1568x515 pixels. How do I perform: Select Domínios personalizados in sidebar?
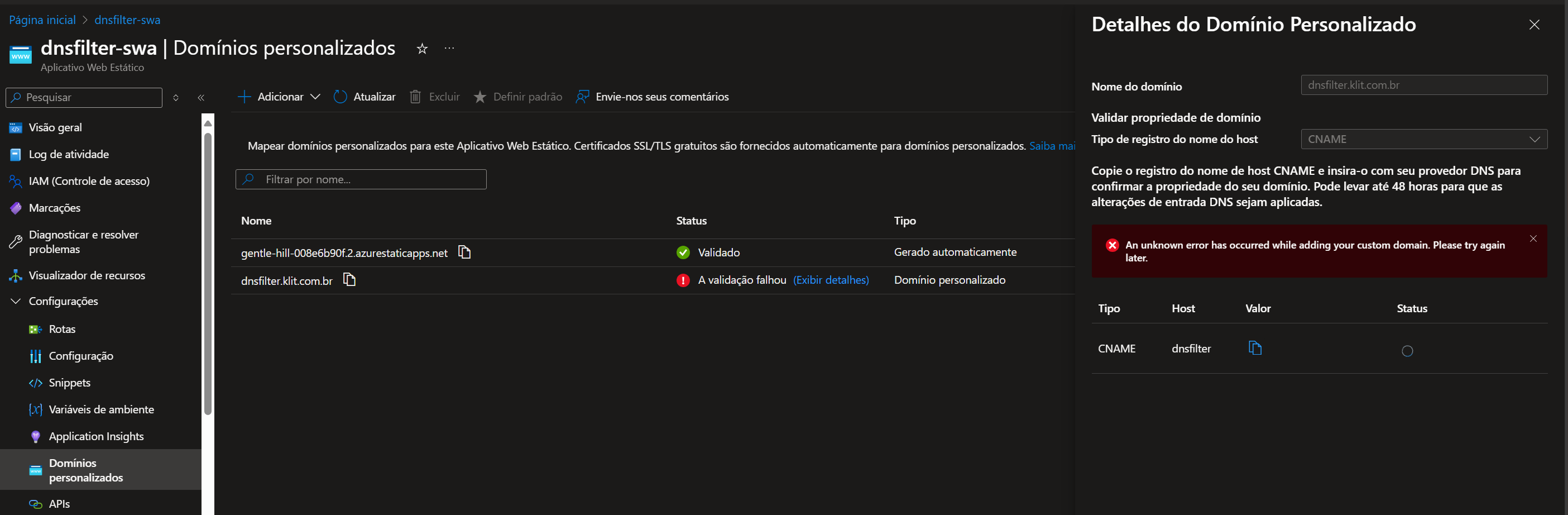[100, 470]
